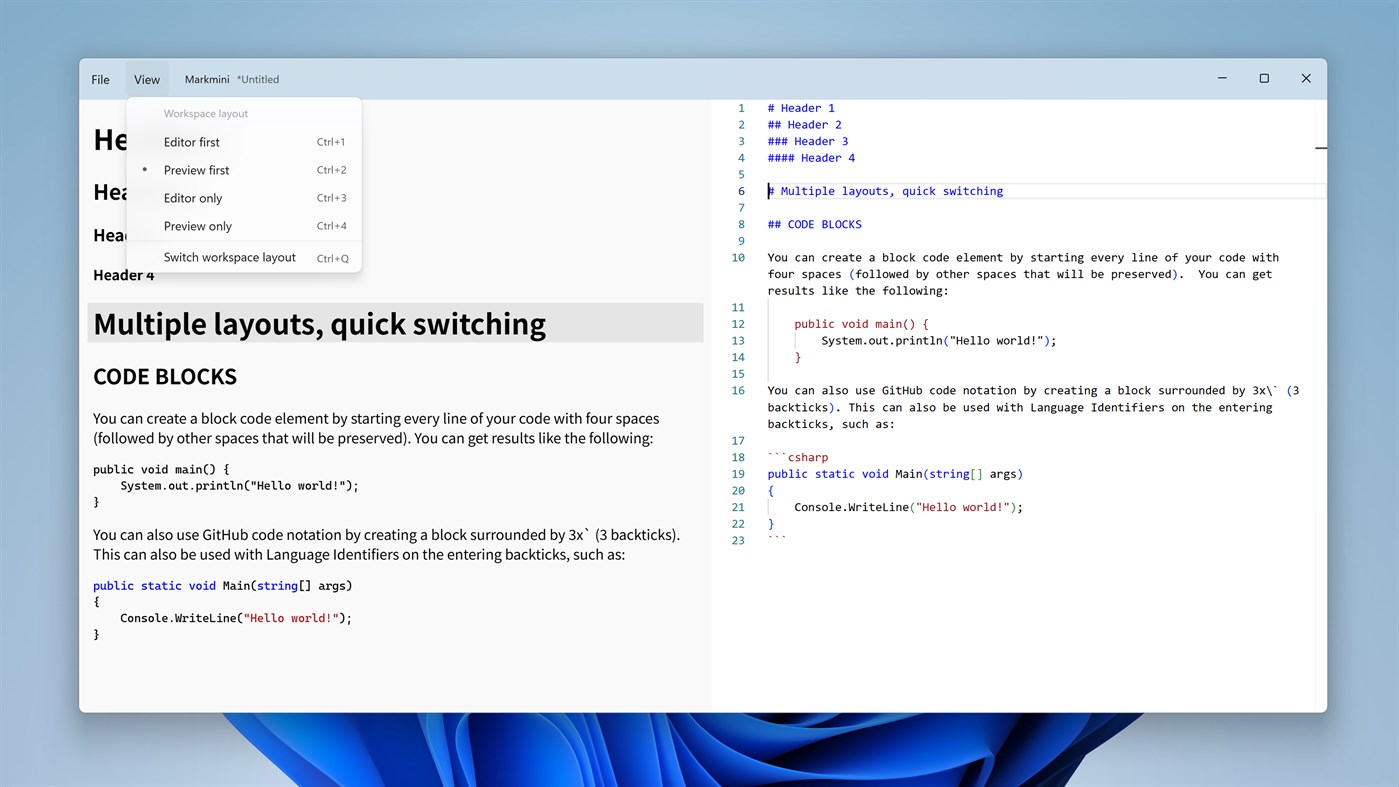Click preview code 'System.out.println("Hello world!");'
The image size is (1399, 787).
click(239, 486)
